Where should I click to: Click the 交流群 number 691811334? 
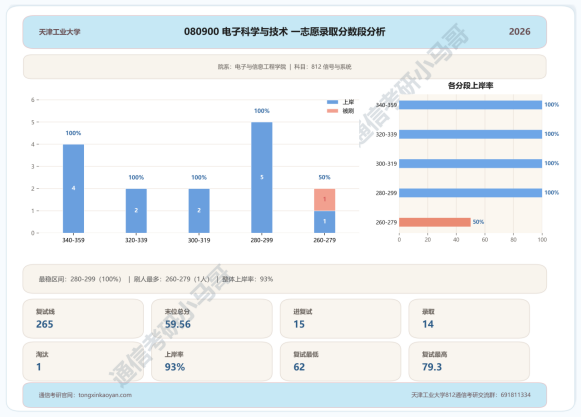point(515,395)
